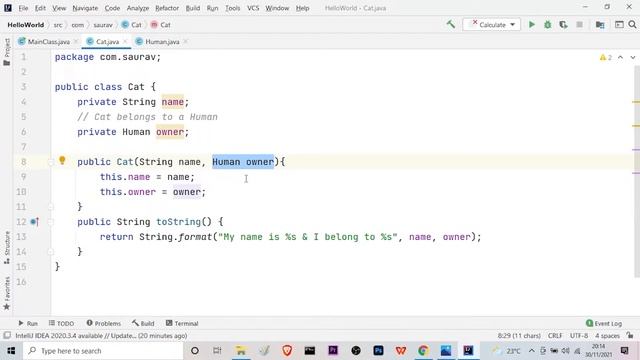The image size is (640, 360).
Task: Toggle the Structure tool window sidebar
Action: point(7,248)
